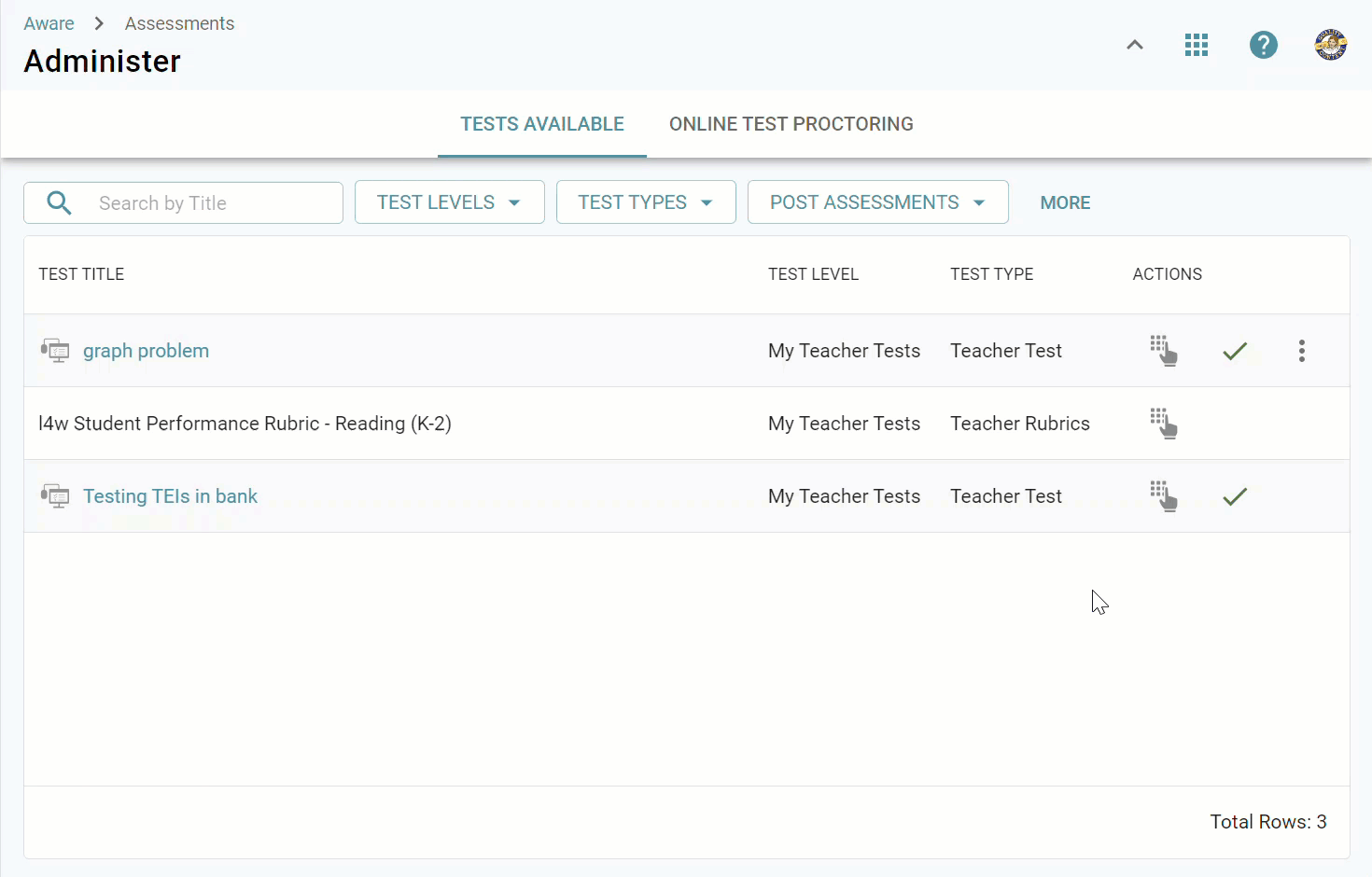The image size is (1372, 877).
Task: Open the Testing TEIs in bank link
Action: (170, 496)
